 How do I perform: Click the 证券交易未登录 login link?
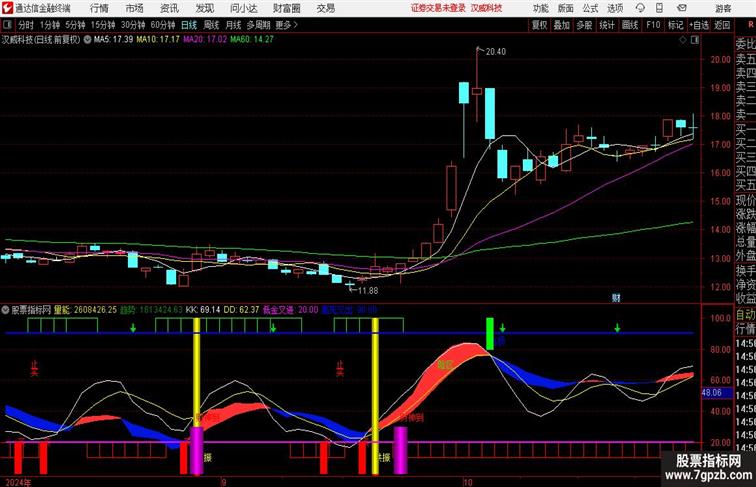click(x=438, y=8)
